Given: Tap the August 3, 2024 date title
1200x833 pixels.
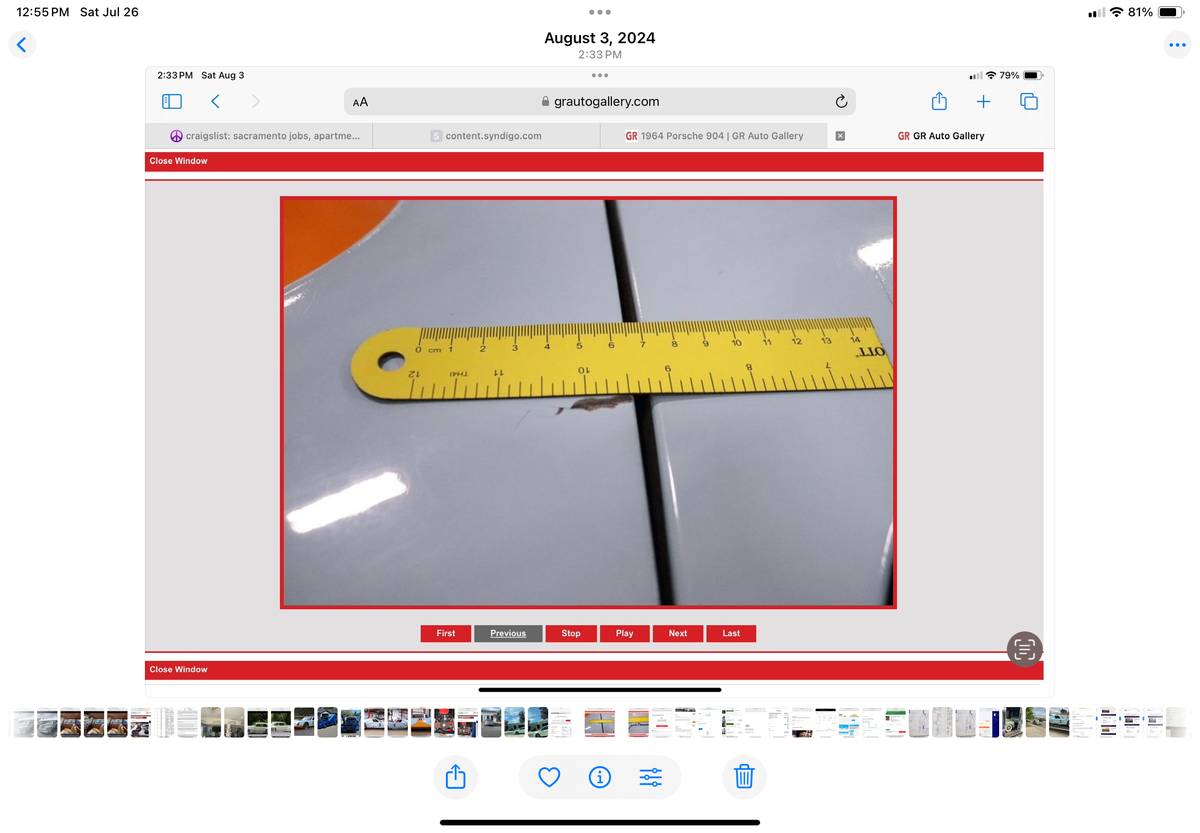Looking at the screenshot, I should coord(600,38).
